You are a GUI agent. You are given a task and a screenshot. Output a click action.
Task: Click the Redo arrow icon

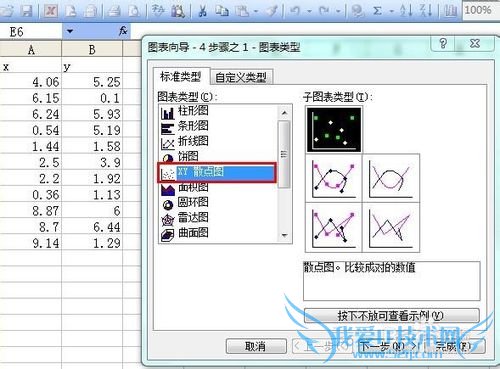click(x=324, y=11)
